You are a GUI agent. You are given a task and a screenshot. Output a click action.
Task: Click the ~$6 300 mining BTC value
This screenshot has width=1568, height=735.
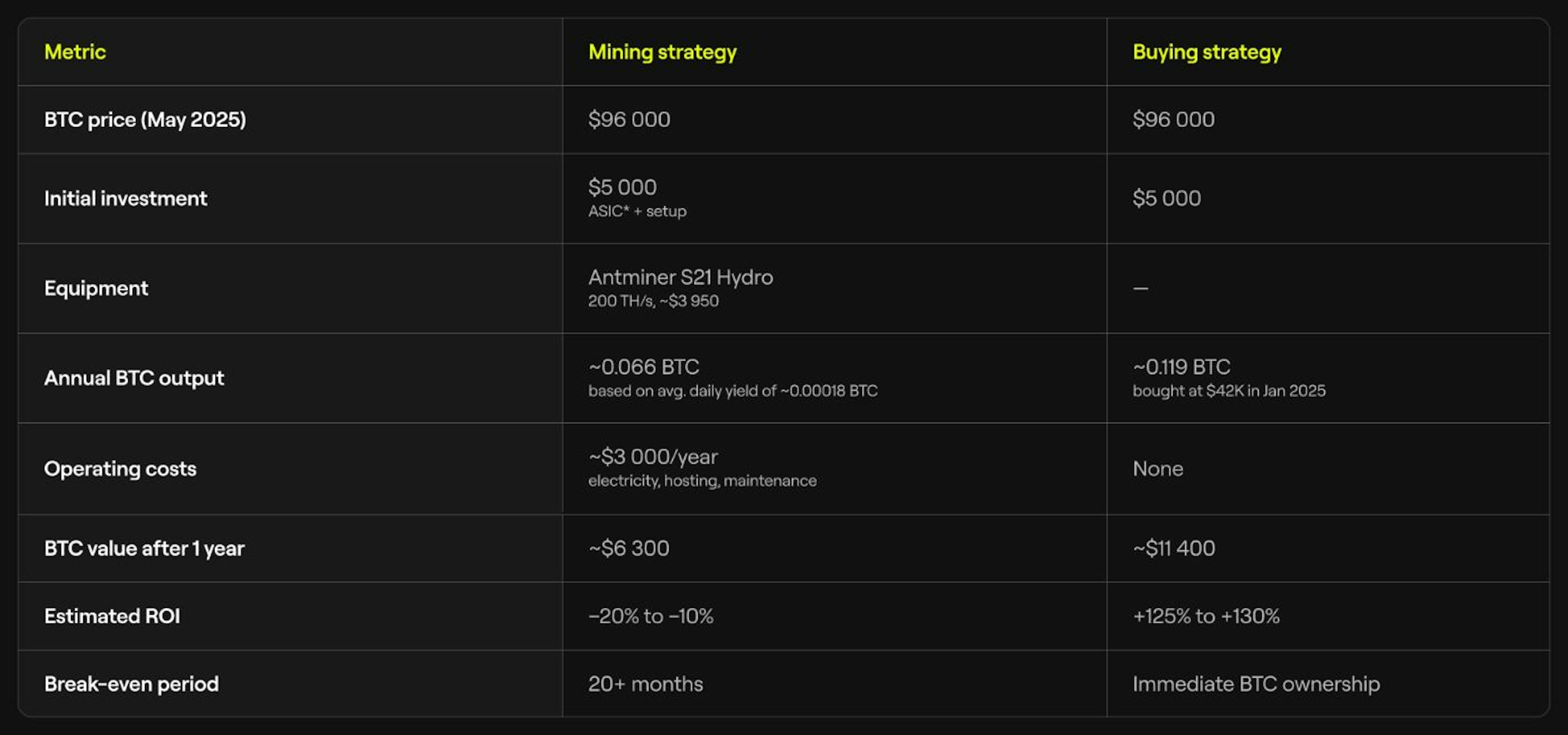pos(628,548)
